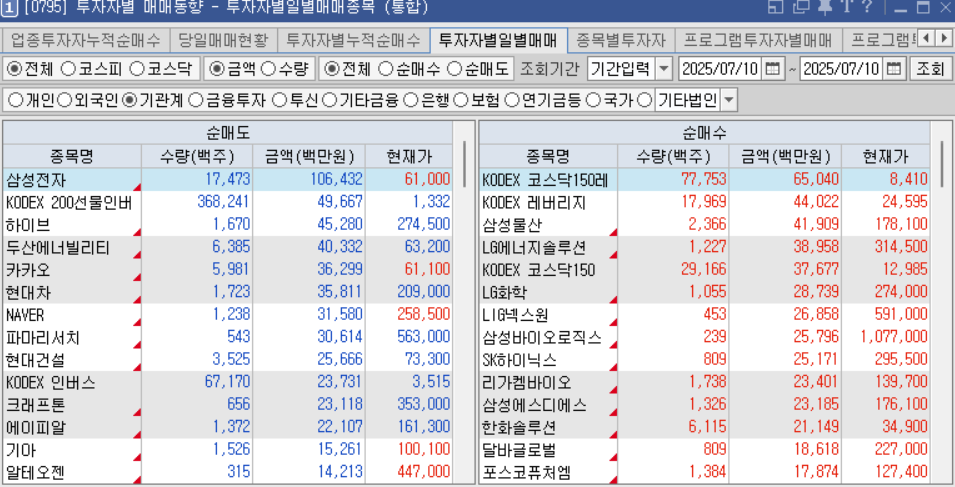Select the 투신 investor radio button
Image resolution: width=955 pixels, height=487 pixels.
pyautogui.click(x=280, y=100)
